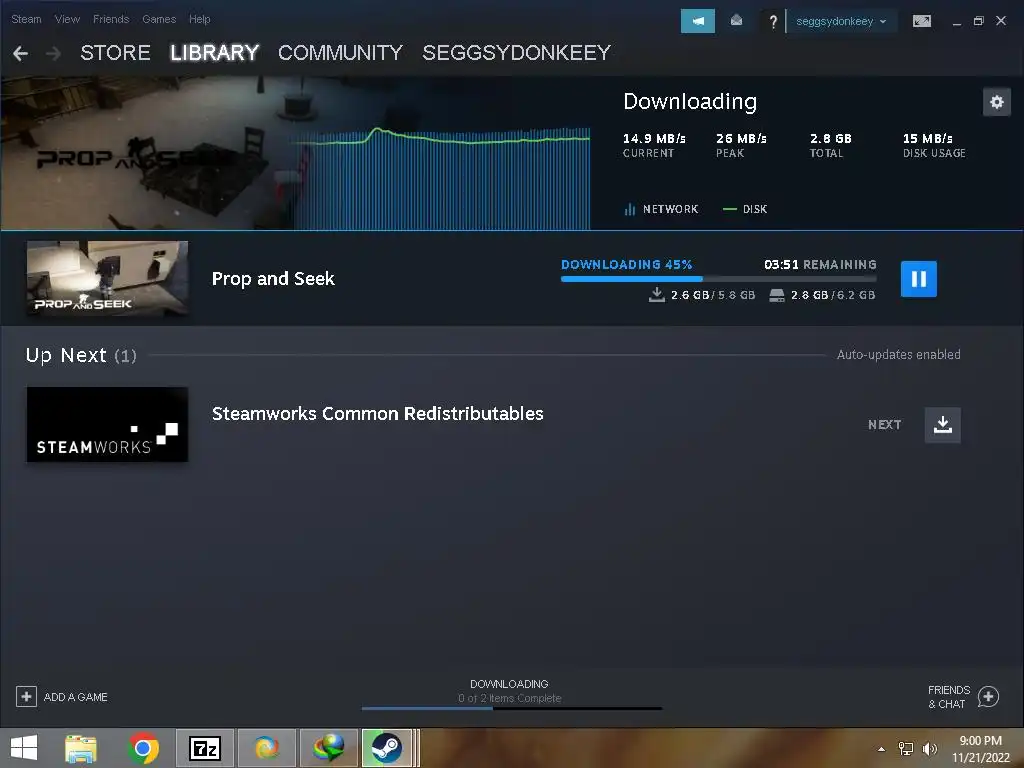Go back with the back arrow
Viewport: 1024px width, 768px height.
click(x=20, y=53)
